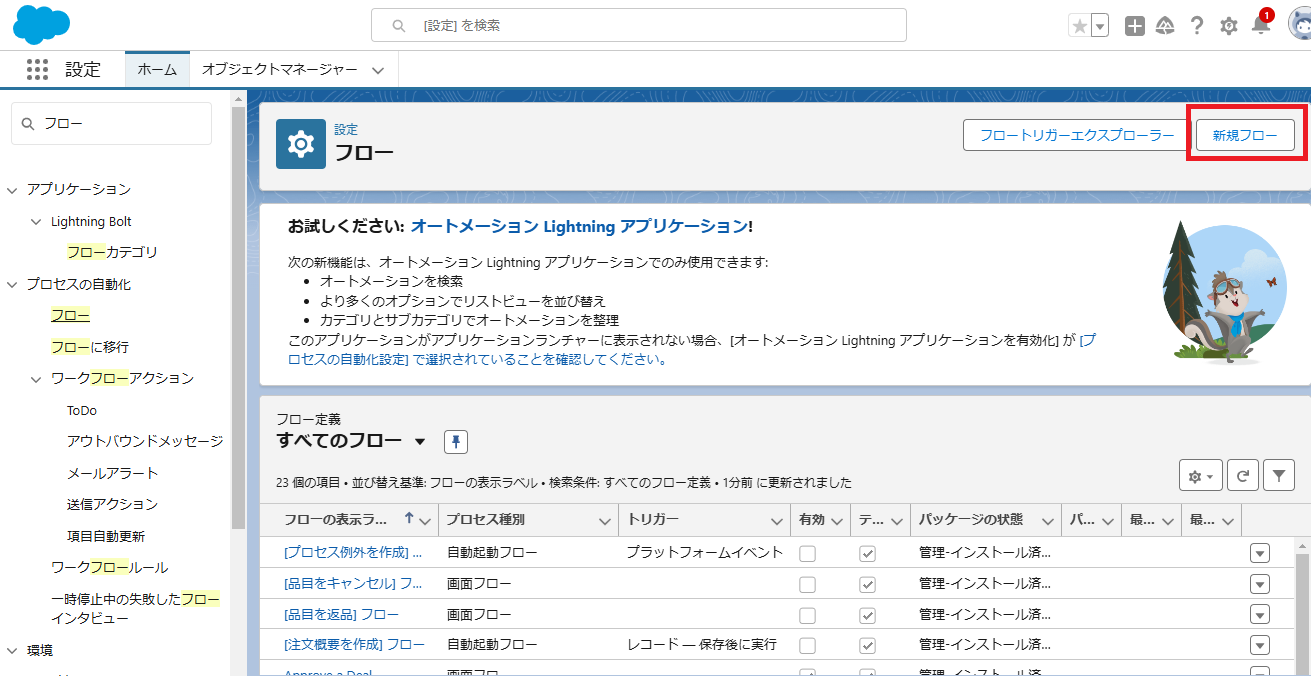Open row actions for [品目を返品] フロー
This screenshot has width=1311, height=676.
tap(1260, 615)
